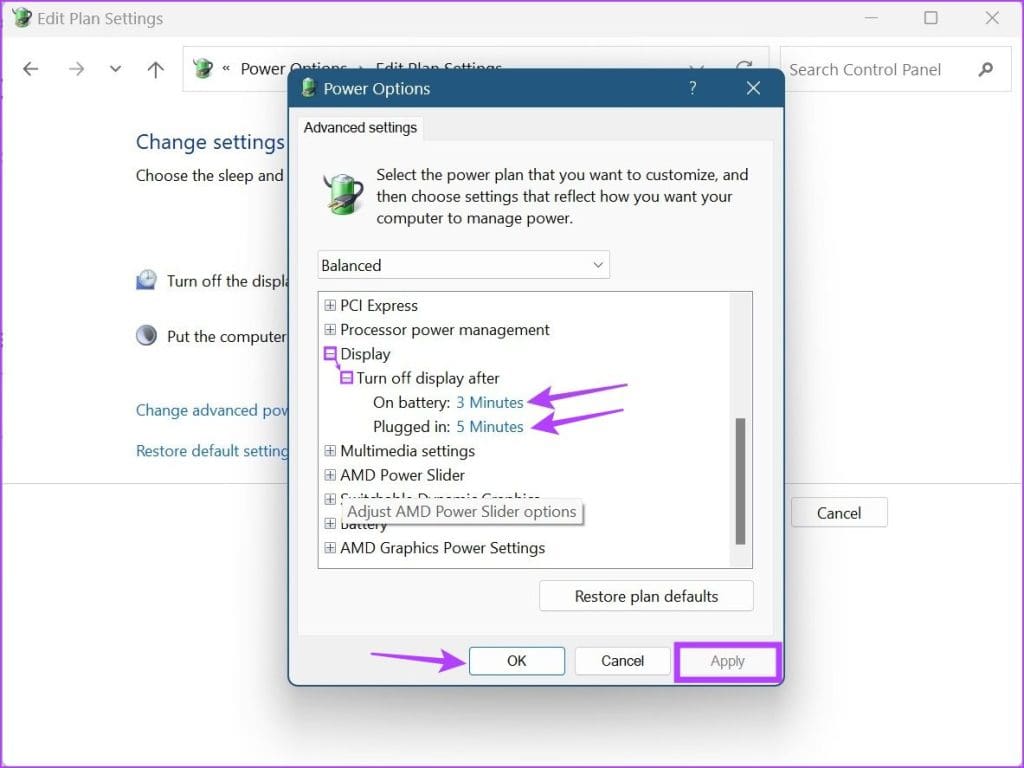Click the search magnifier in Search Control Panel
Viewport: 1024px width, 768px height.
tap(986, 69)
